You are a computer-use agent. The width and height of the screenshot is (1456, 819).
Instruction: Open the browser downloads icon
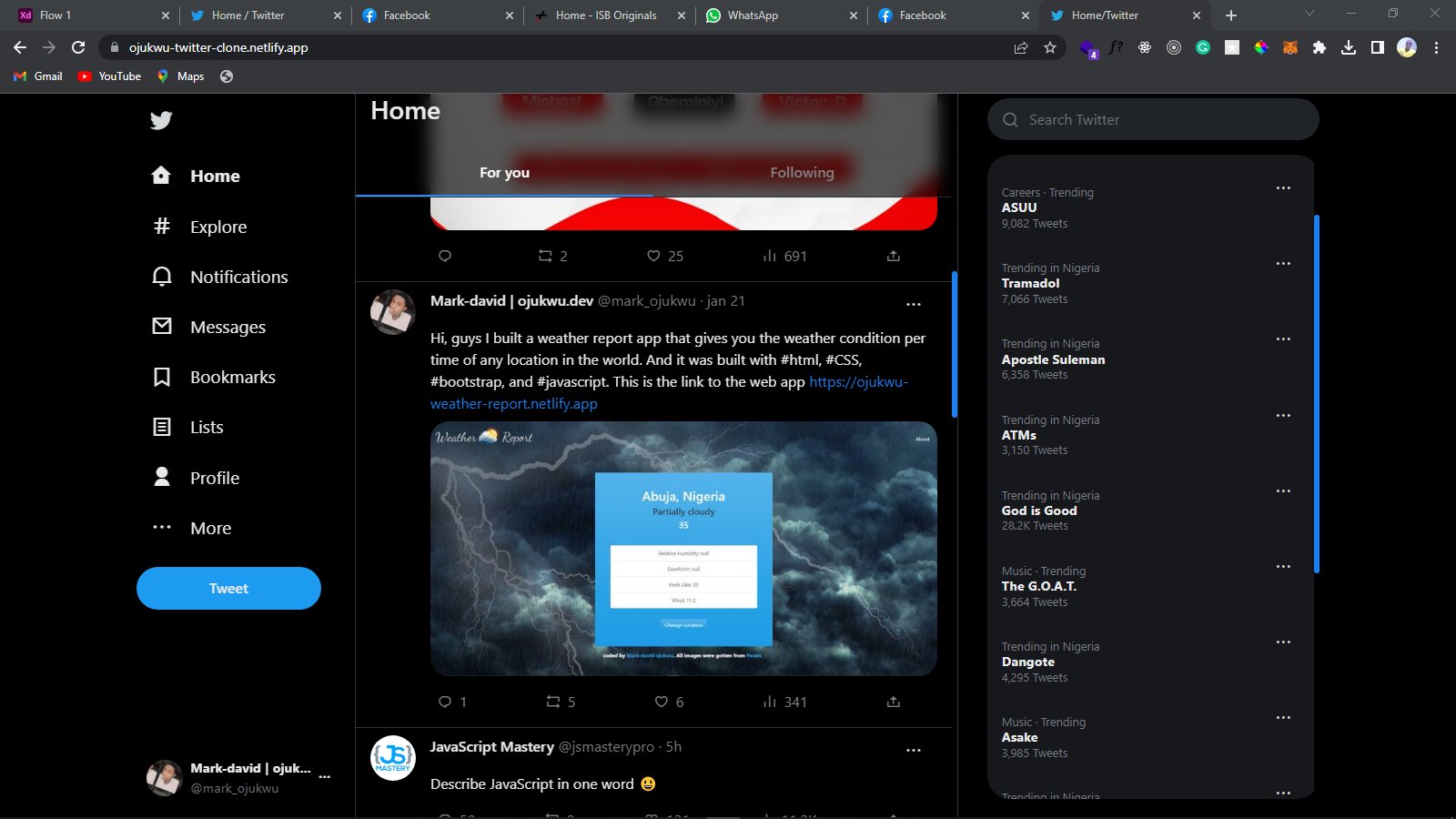click(1349, 47)
